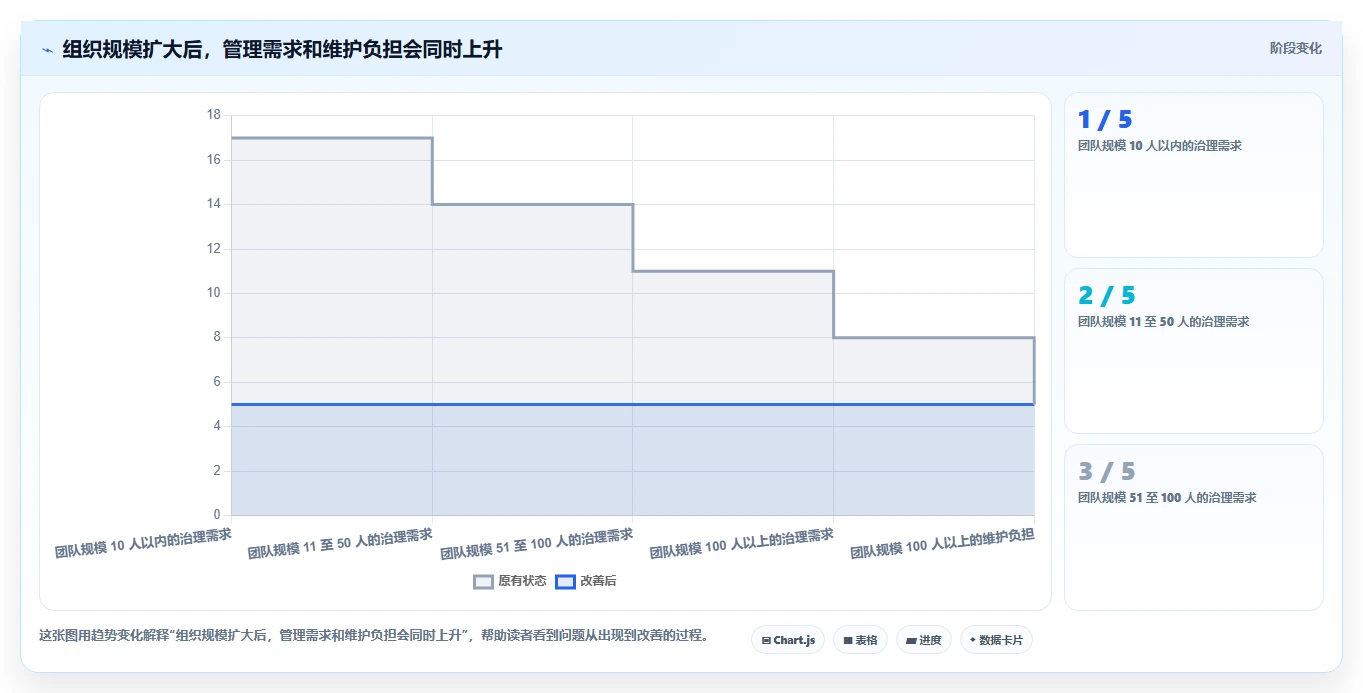The width and height of the screenshot is (1363, 693).
Task: Open the 2 / 5 stage card
Action: (1194, 351)
